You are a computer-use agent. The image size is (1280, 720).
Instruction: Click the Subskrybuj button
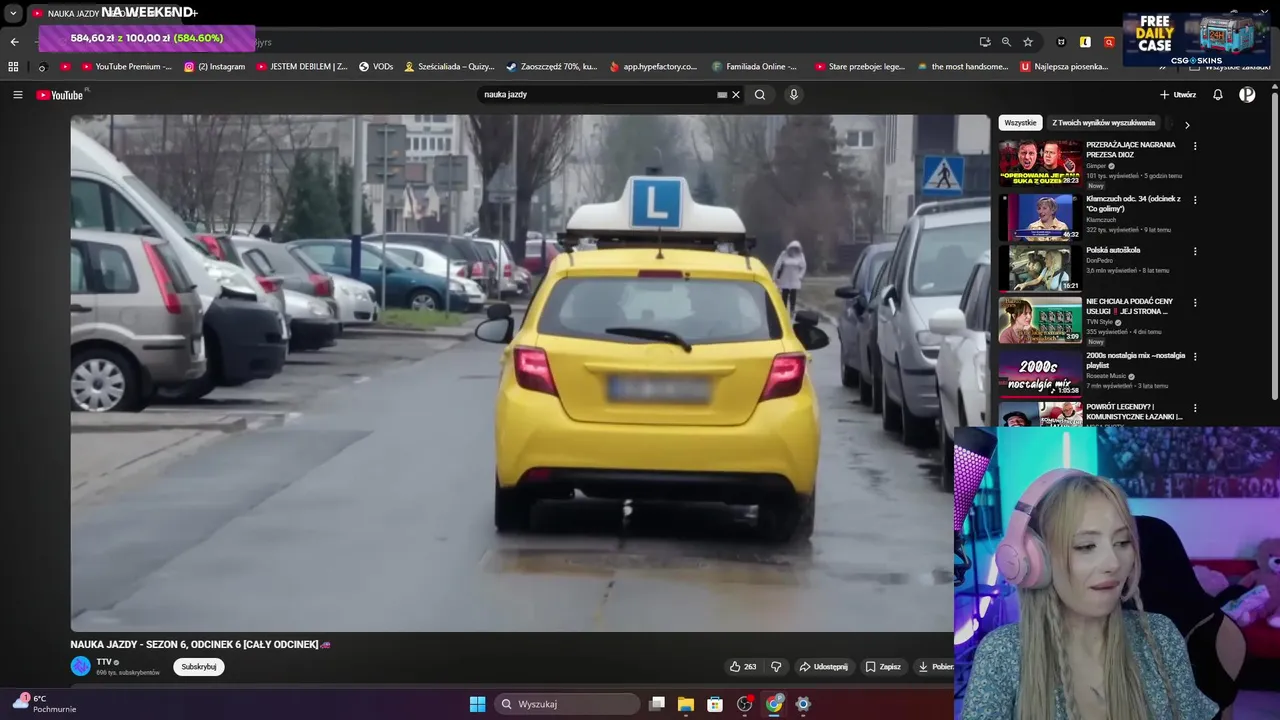(x=199, y=667)
